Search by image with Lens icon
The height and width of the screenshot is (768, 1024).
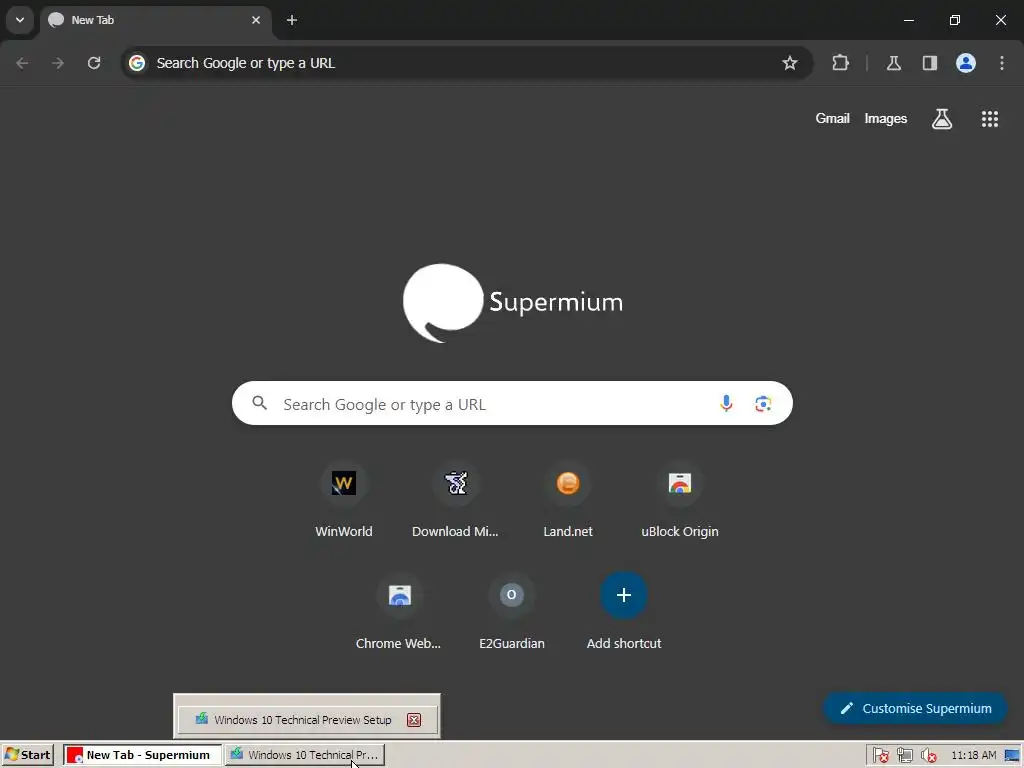coord(763,404)
